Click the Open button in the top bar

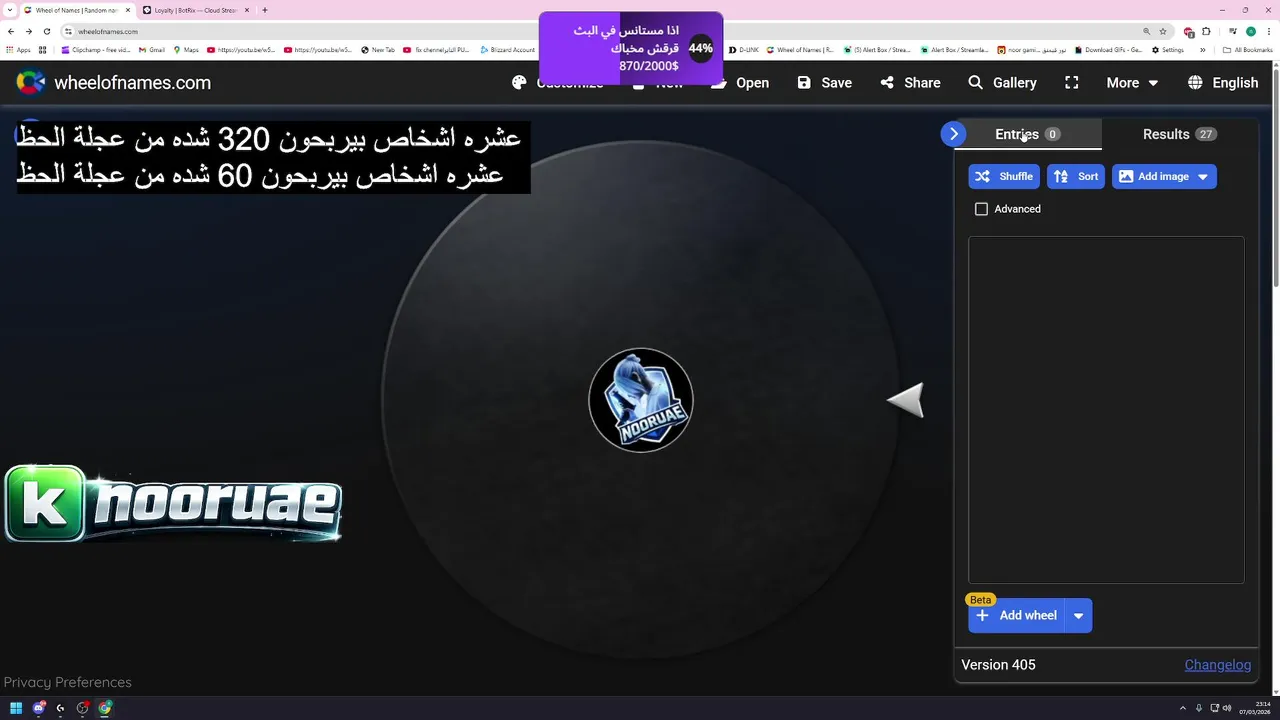tap(740, 83)
